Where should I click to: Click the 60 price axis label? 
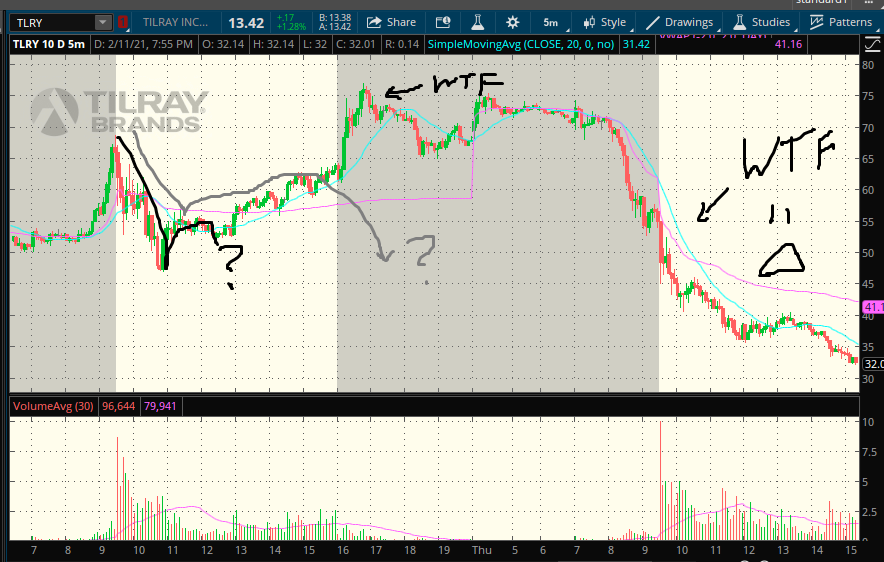868,191
